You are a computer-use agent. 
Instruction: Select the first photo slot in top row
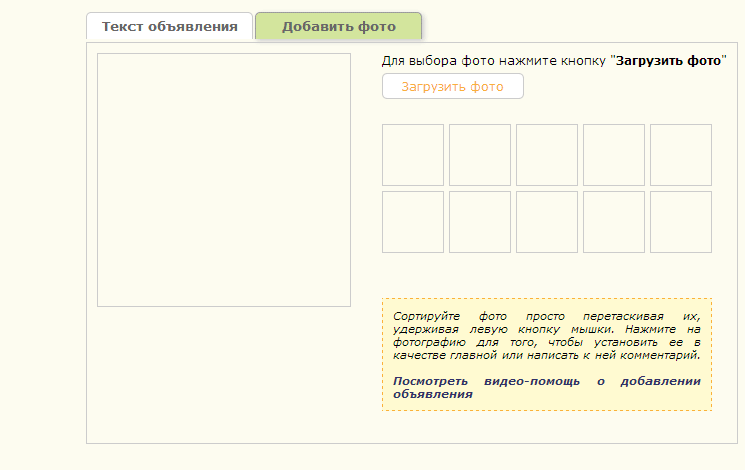[x=413, y=155]
